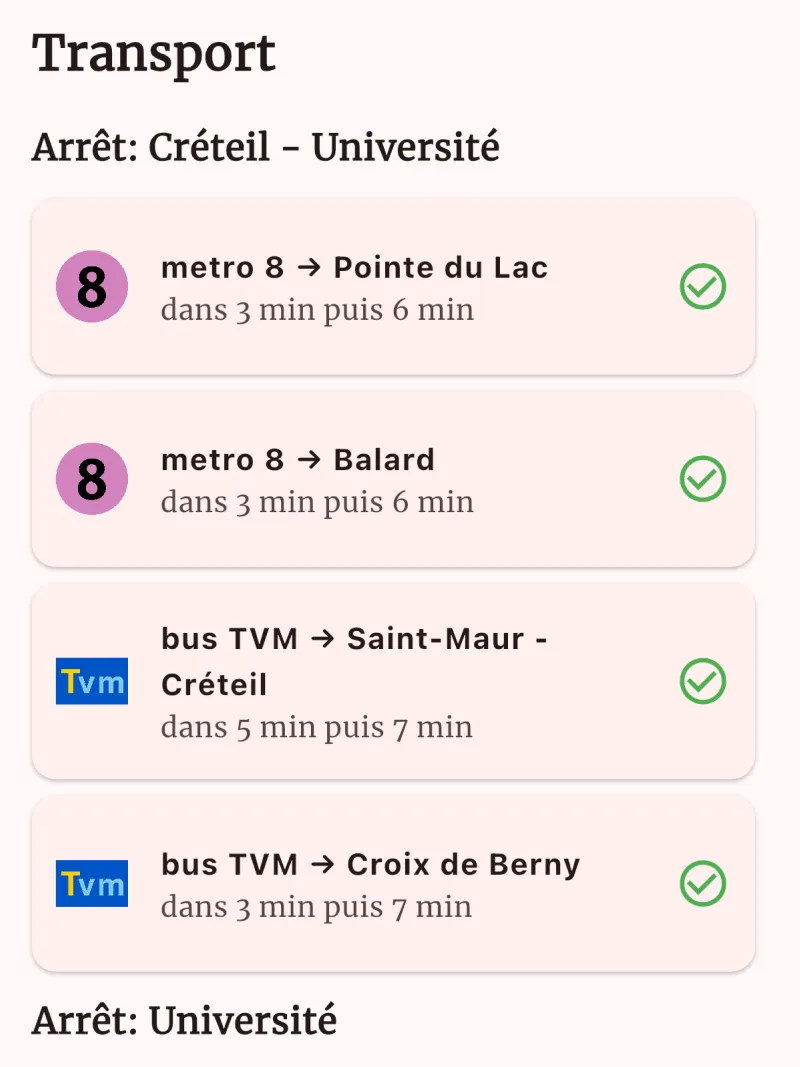Click the wait times under Pointe du Lac
The image size is (800, 1067).
click(x=317, y=310)
